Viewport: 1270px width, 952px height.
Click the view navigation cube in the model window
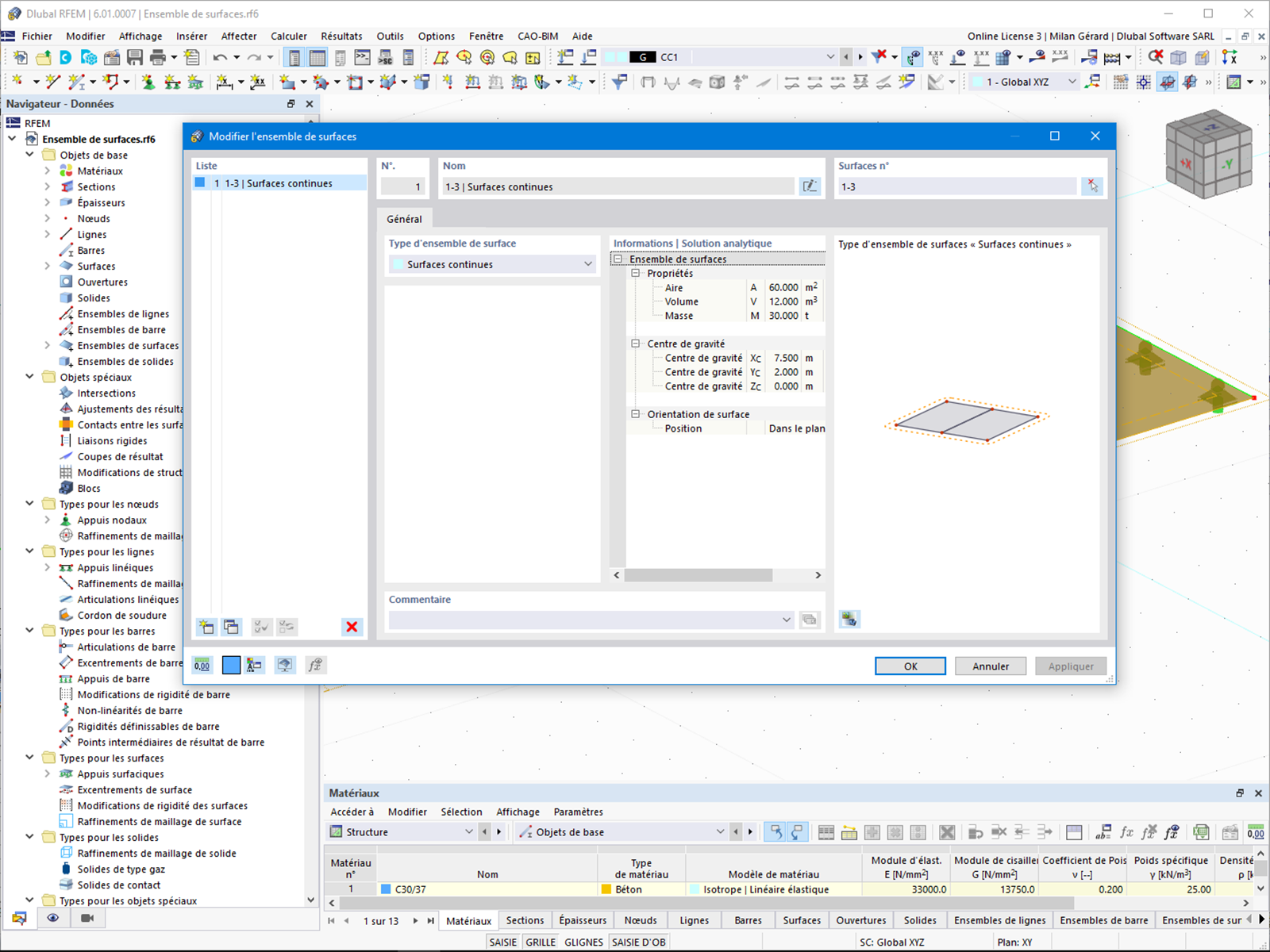click(1208, 155)
